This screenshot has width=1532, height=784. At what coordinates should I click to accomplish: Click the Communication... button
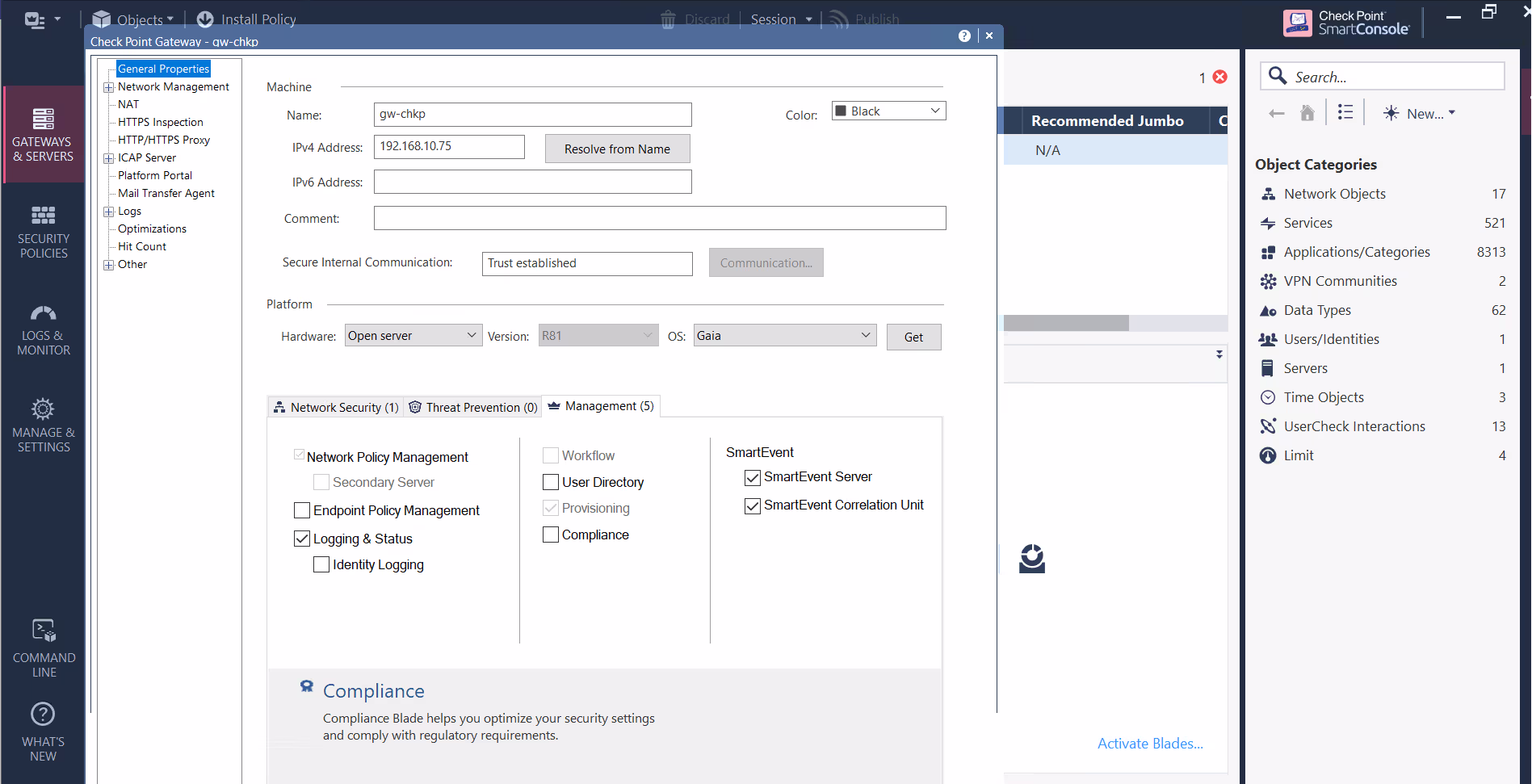coord(766,262)
